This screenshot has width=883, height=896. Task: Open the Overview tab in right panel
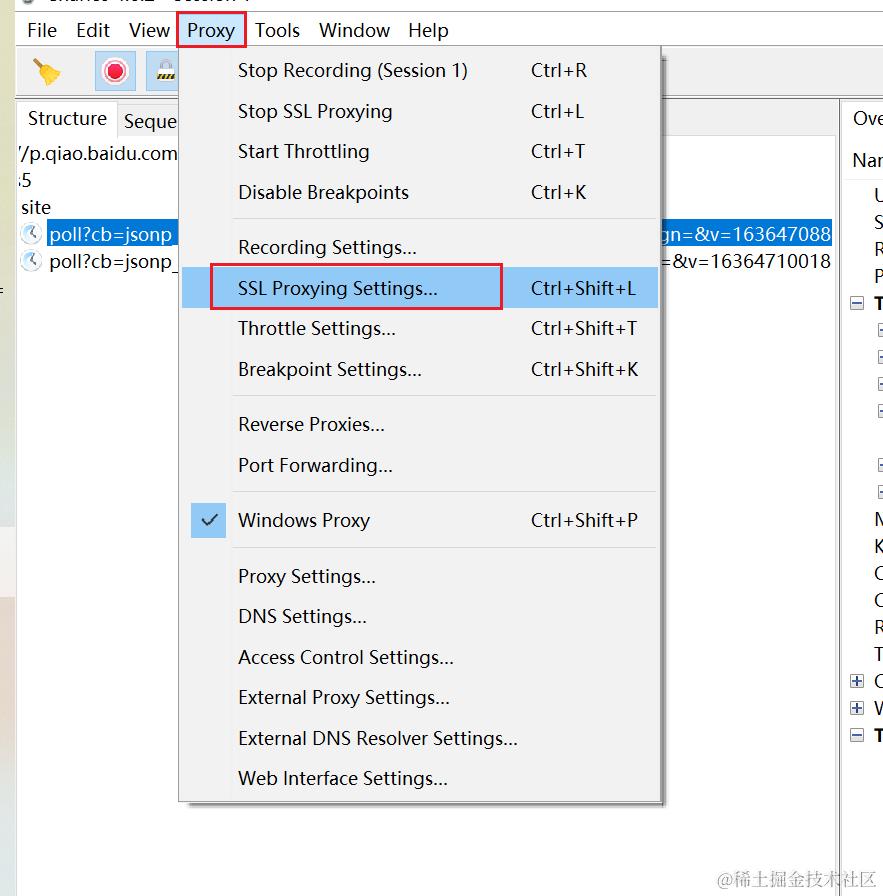pyautogui.click(x=867, y=118)
